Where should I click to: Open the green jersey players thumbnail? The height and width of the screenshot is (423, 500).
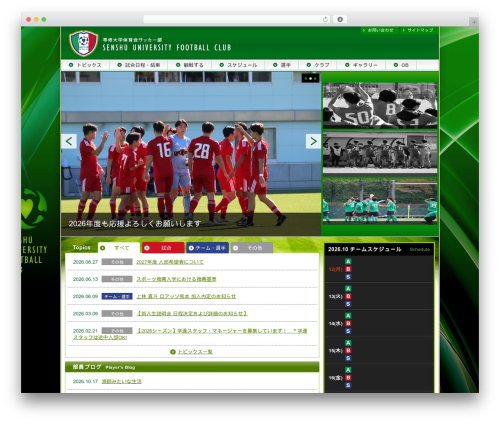point(380,201)
